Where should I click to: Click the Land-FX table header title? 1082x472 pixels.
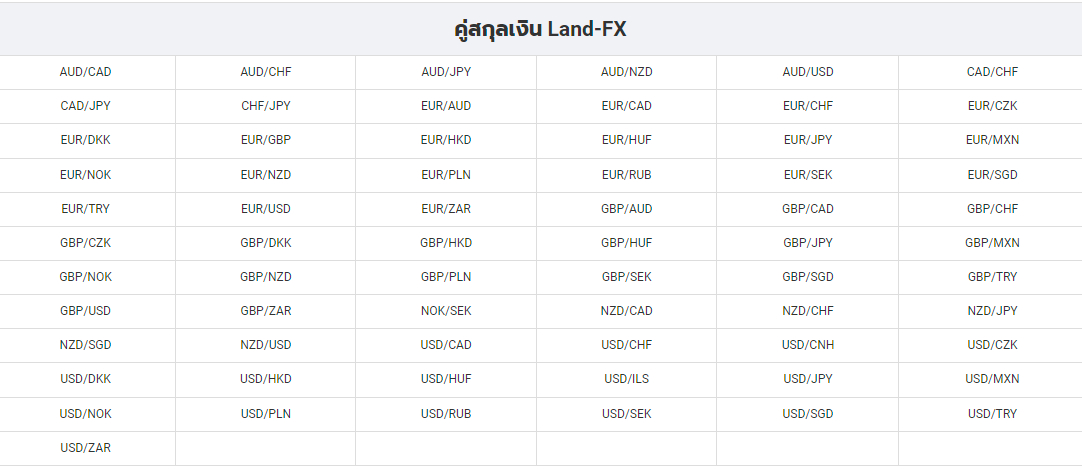pos(540,29)
